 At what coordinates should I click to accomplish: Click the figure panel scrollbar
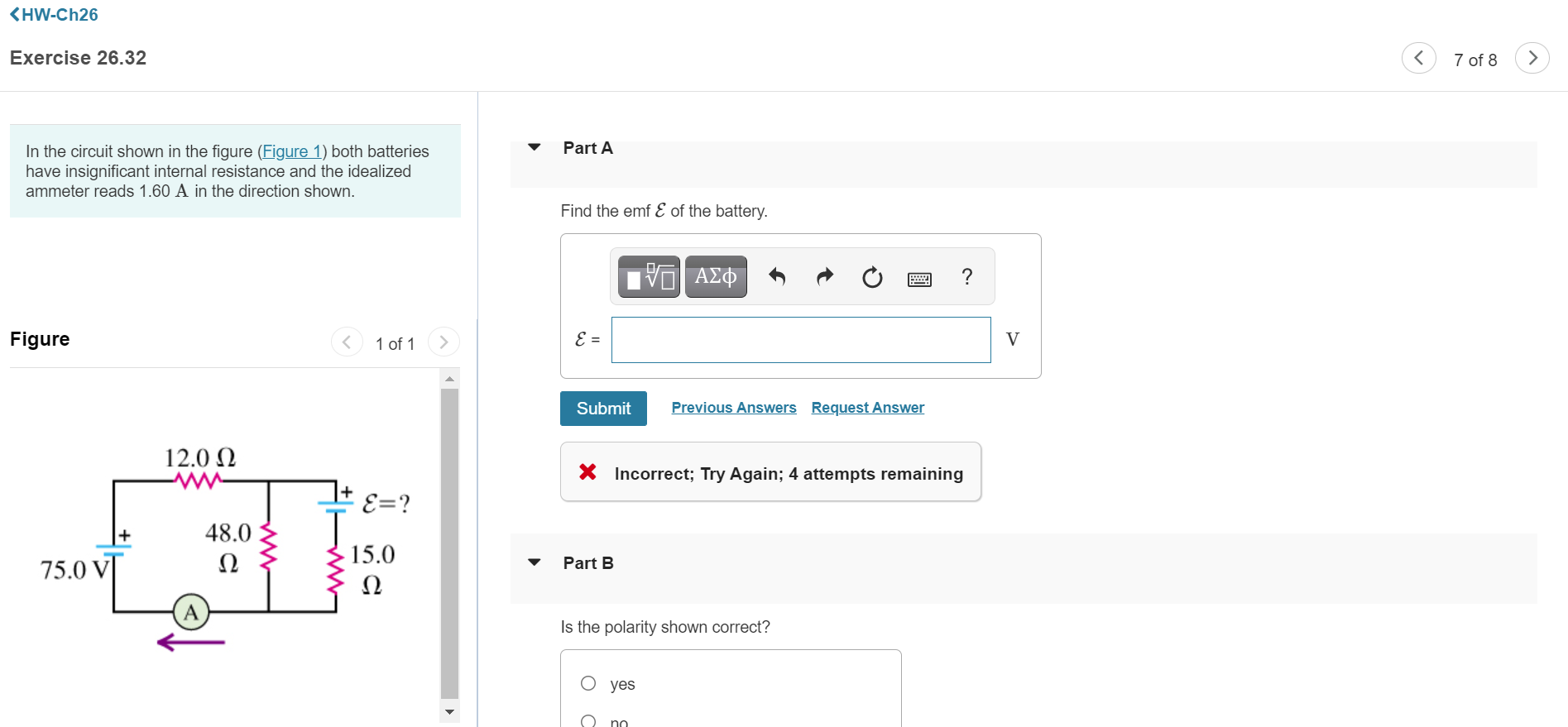tap(449, 544)
